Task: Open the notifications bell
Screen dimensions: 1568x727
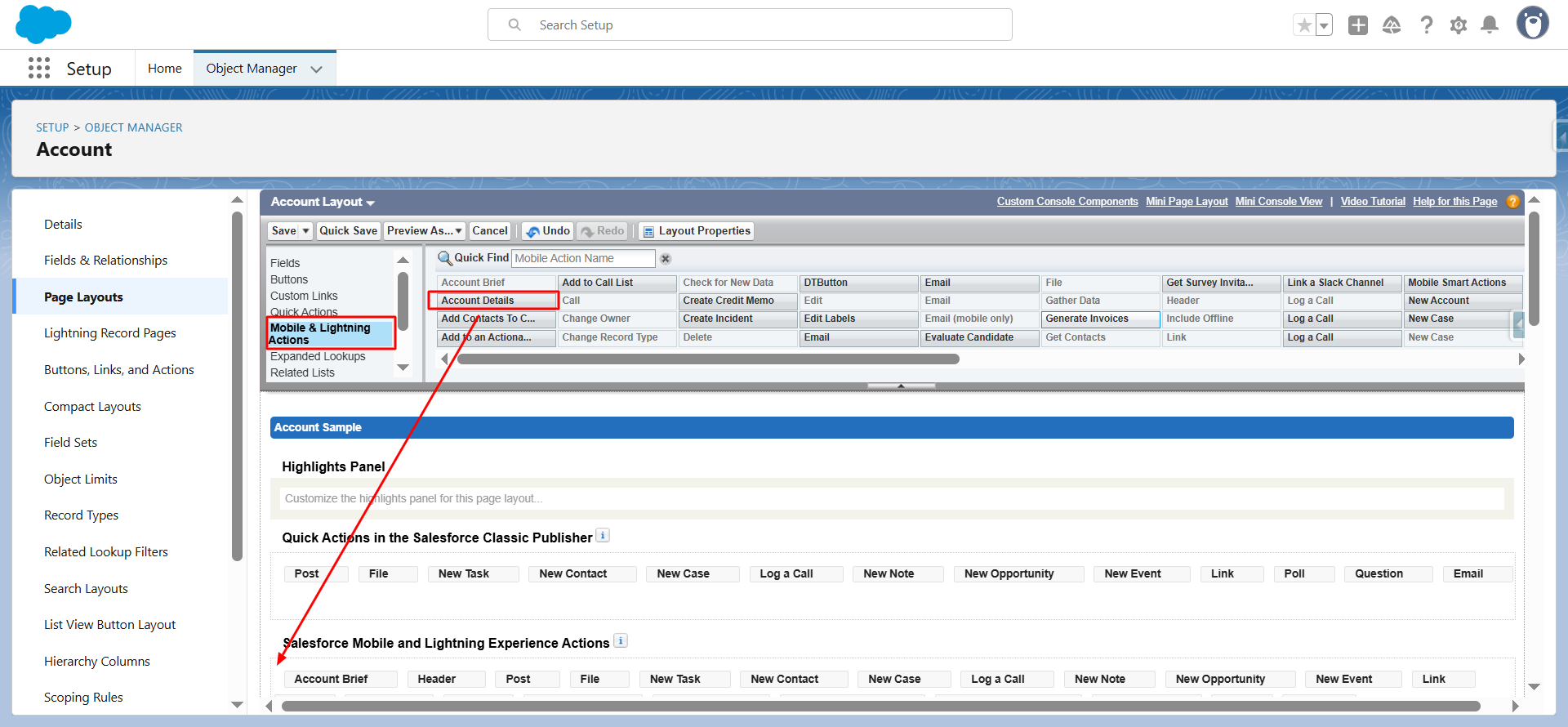Action: click(1490, 25)
